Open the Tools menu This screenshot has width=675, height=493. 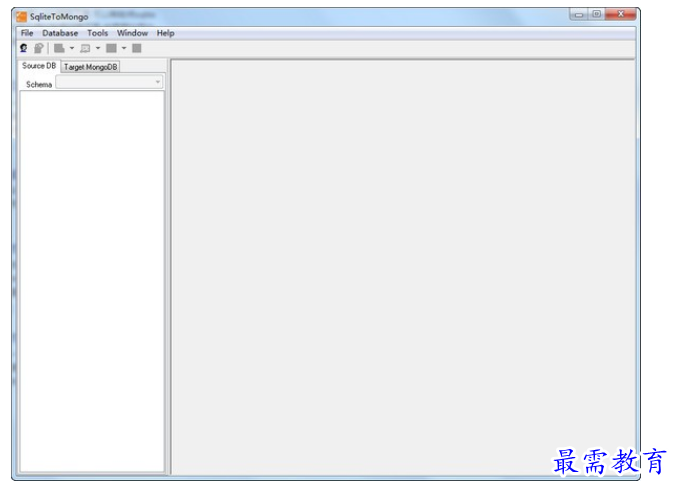(x=97, y=33)
